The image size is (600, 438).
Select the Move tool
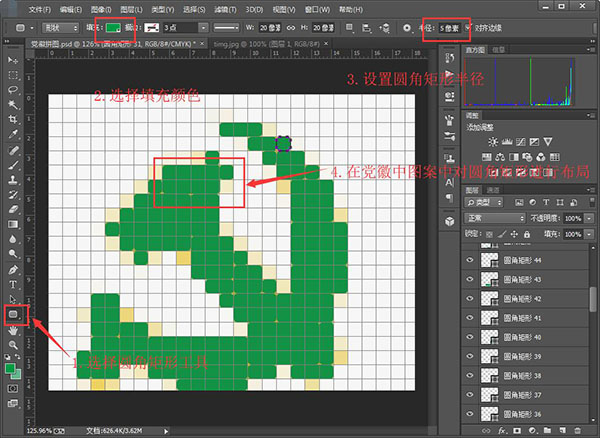pyautogui.click(x=13, y=60)
